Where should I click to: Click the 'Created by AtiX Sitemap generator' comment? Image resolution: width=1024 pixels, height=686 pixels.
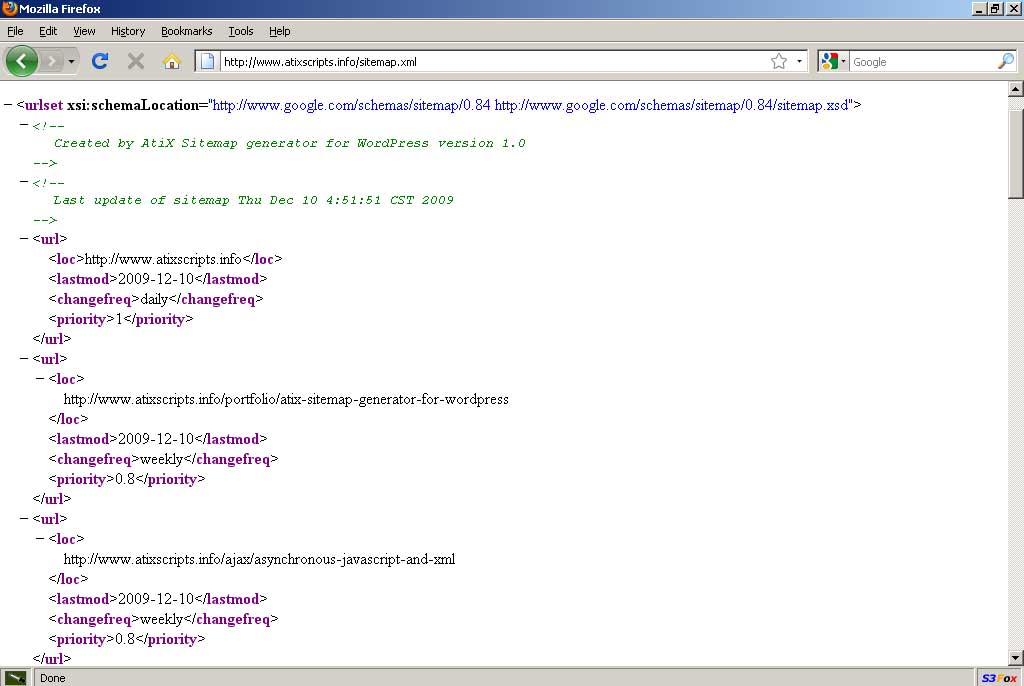[x=289, y=143]
